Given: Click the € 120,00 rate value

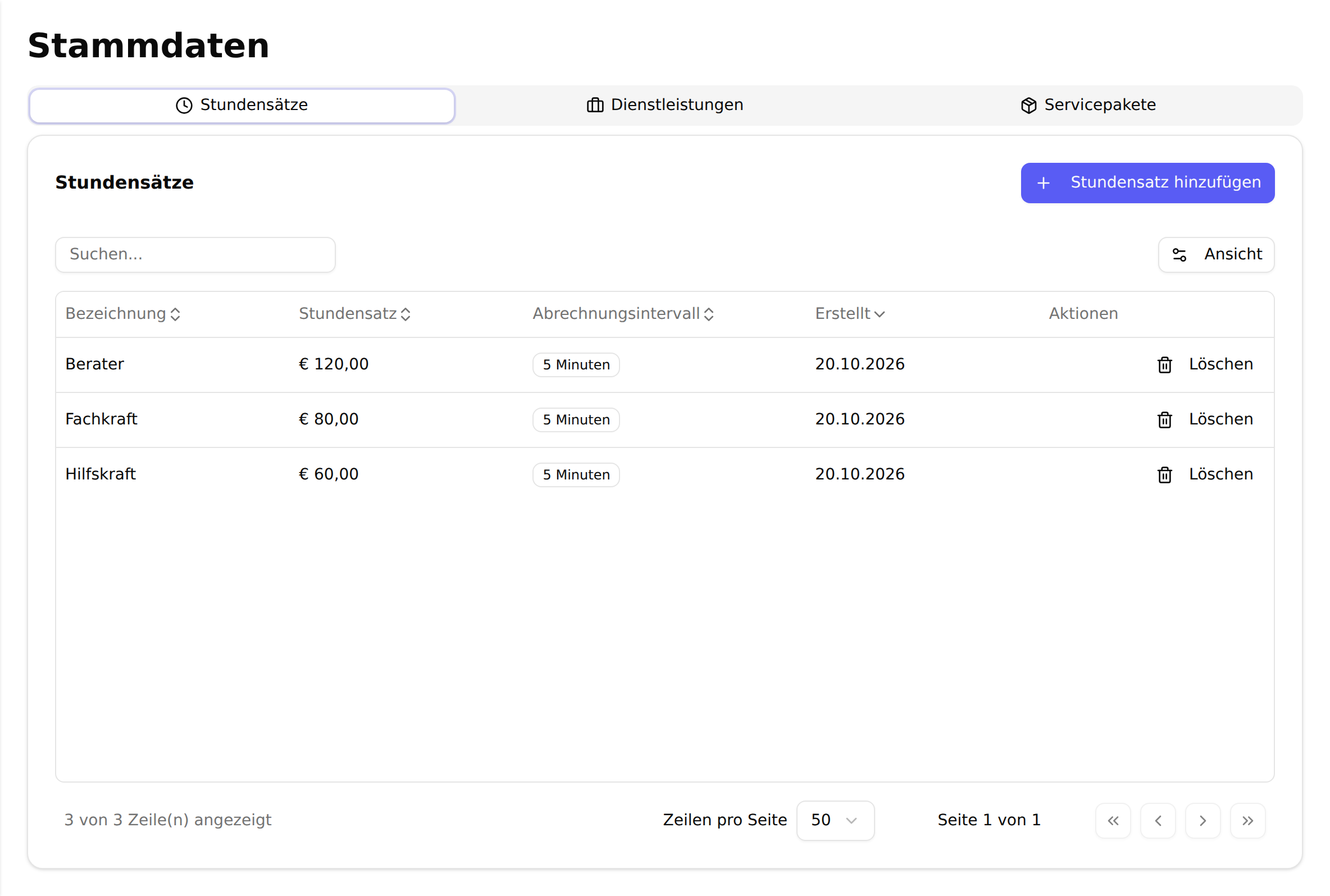Looking at the screenshot, I should [334, 364].
